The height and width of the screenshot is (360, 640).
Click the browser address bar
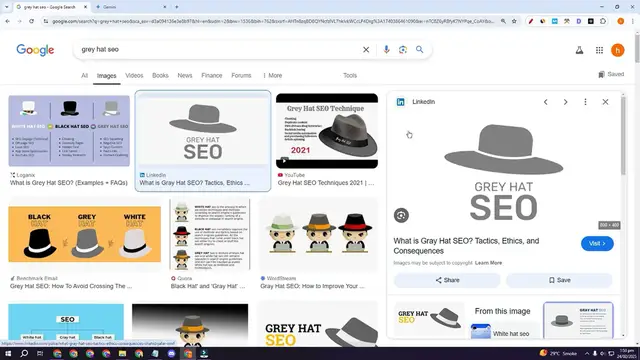tap(273, 21)
